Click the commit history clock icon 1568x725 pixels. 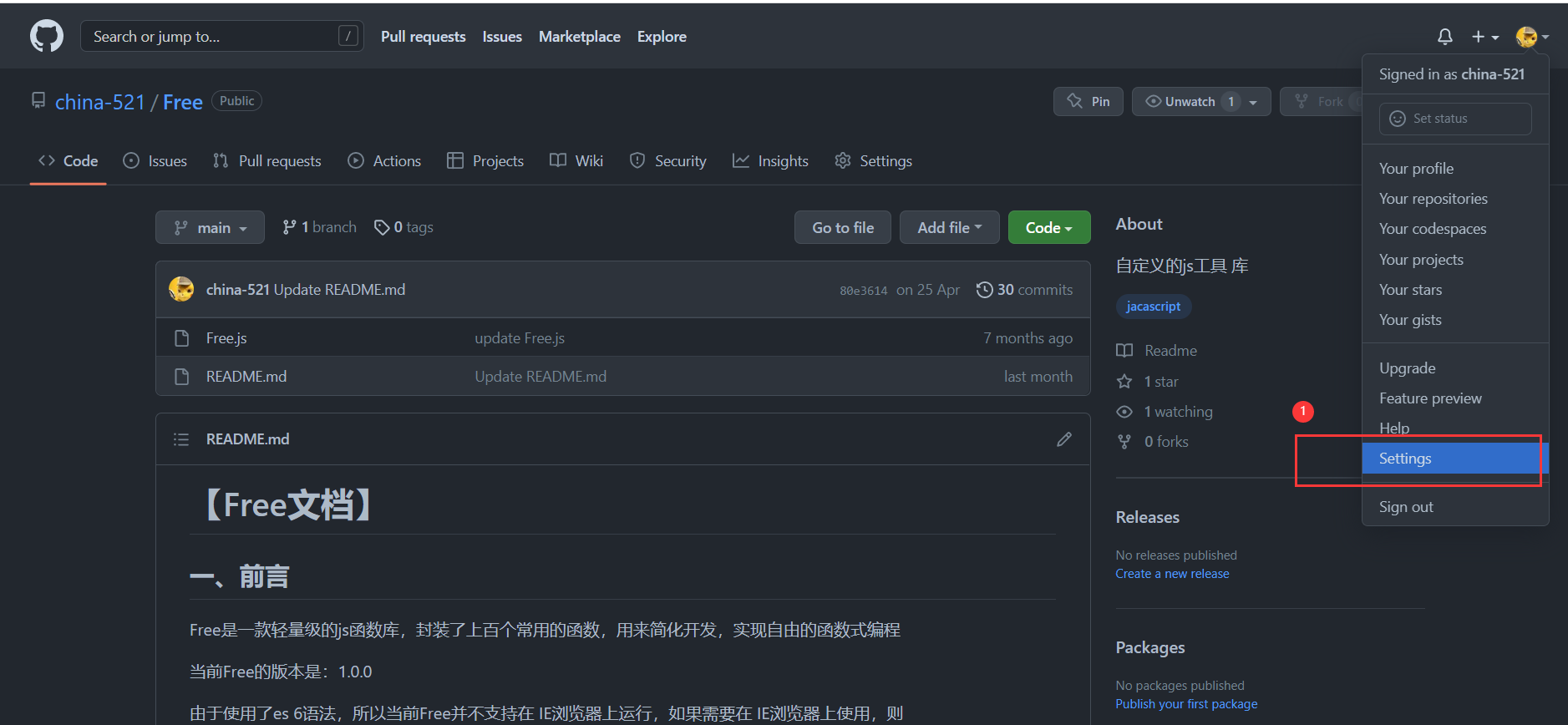[984, 290]
